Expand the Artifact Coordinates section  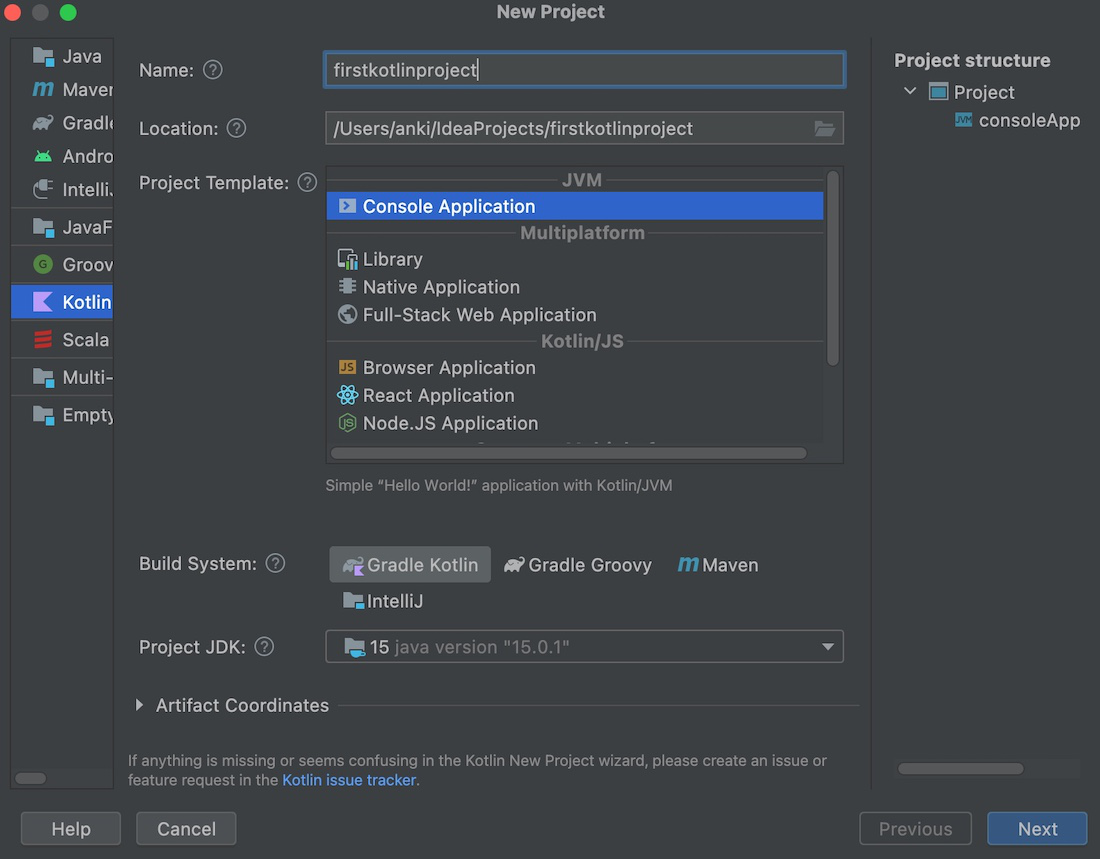(139, 705)
